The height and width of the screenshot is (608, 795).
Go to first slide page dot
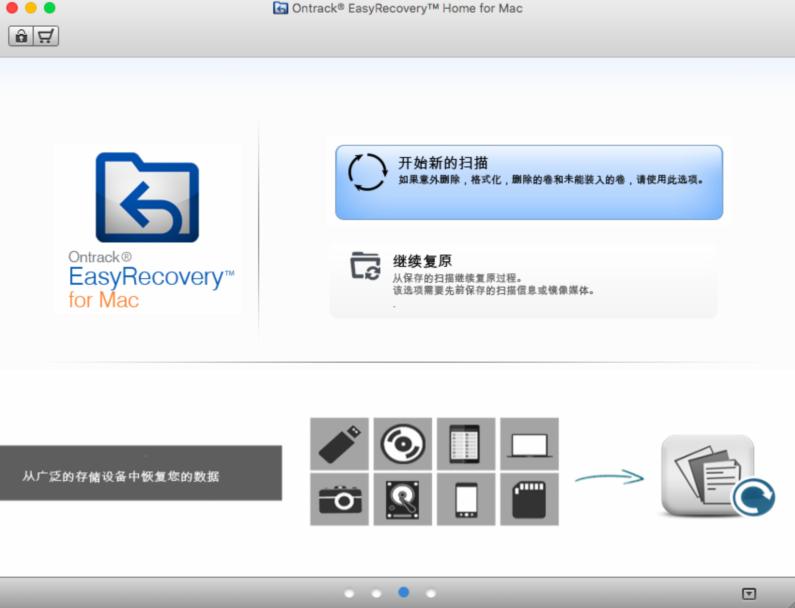coord(349,593)
